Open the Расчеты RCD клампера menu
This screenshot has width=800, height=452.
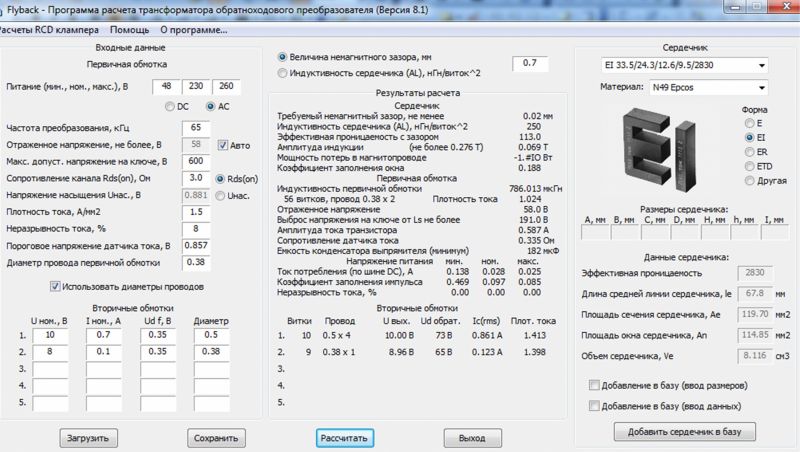coord(49,30)
